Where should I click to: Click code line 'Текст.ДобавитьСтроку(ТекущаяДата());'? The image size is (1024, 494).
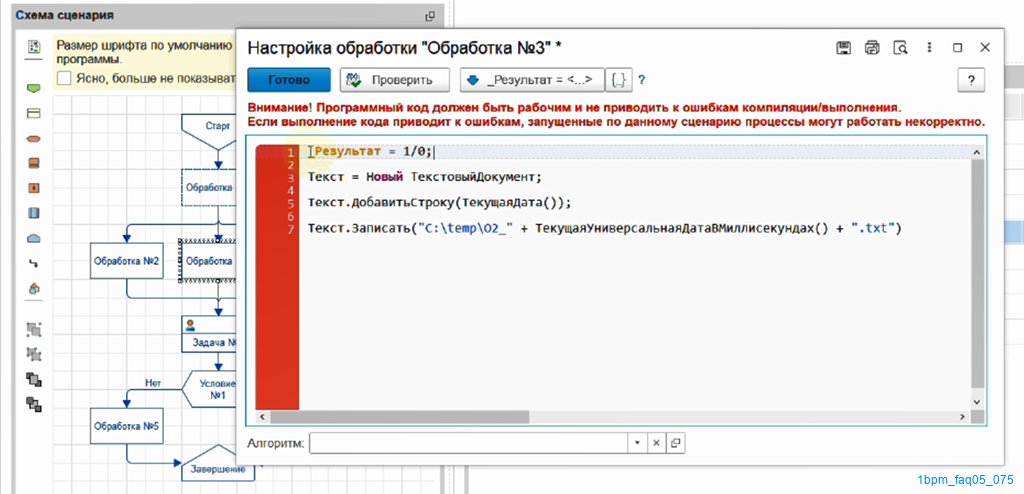click(440, 203)
